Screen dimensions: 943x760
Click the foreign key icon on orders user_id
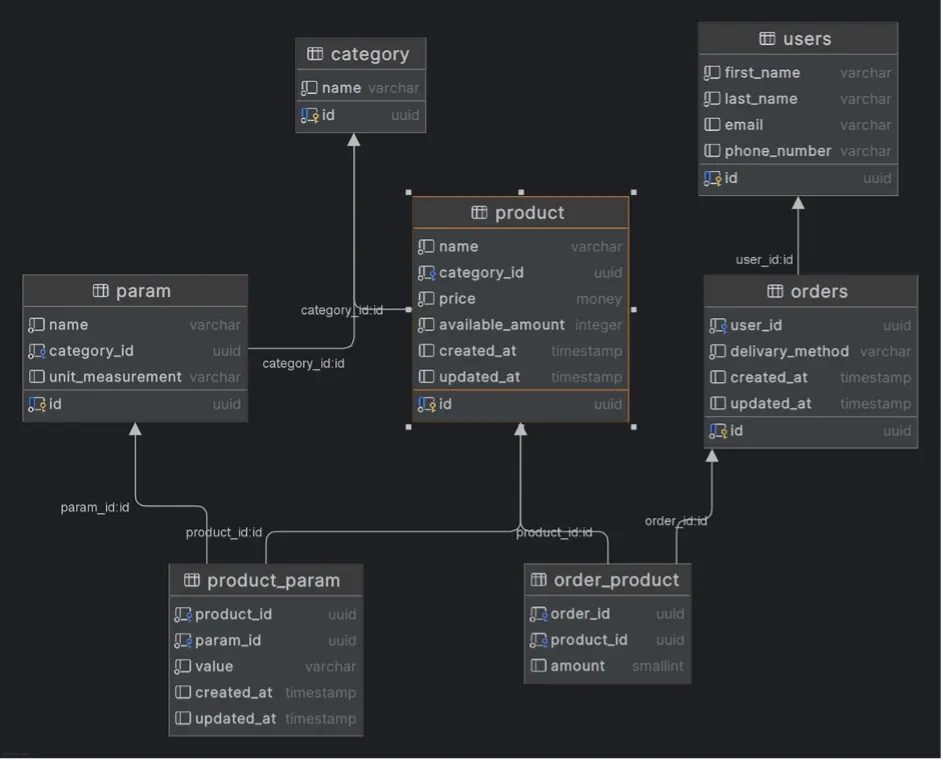point(717,325)
